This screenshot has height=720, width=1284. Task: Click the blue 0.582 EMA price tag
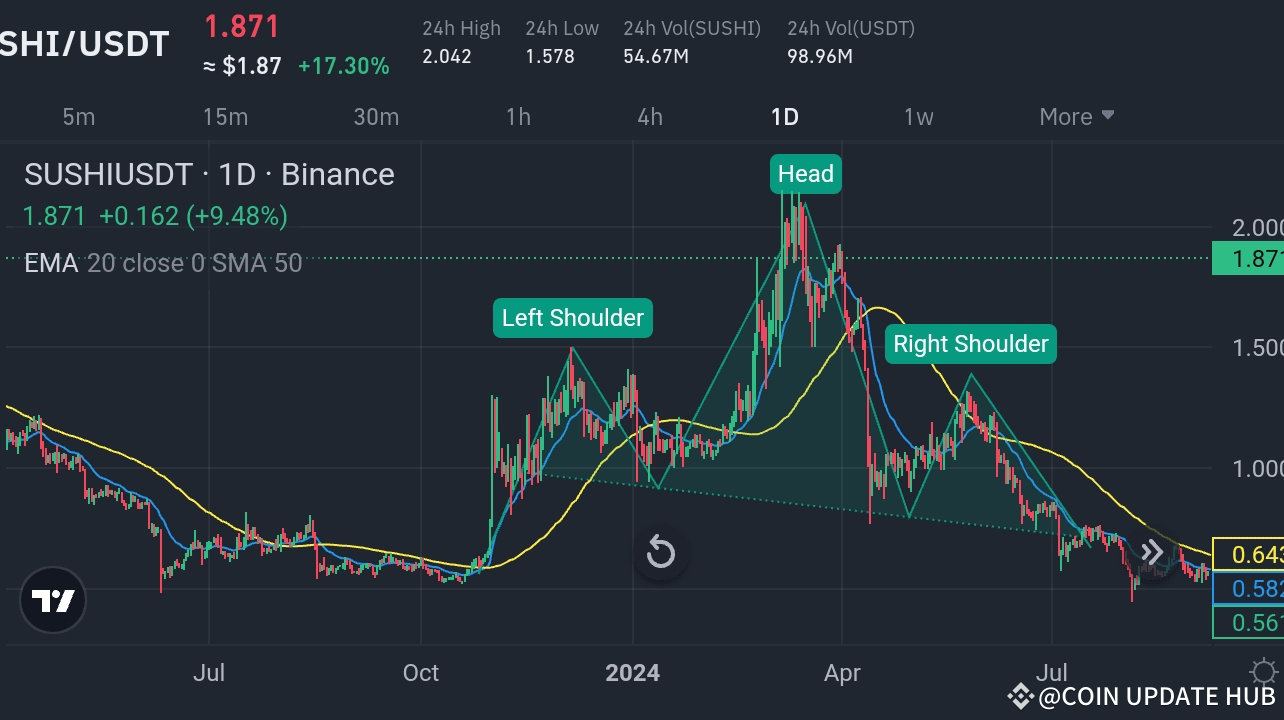(1247, 589)
